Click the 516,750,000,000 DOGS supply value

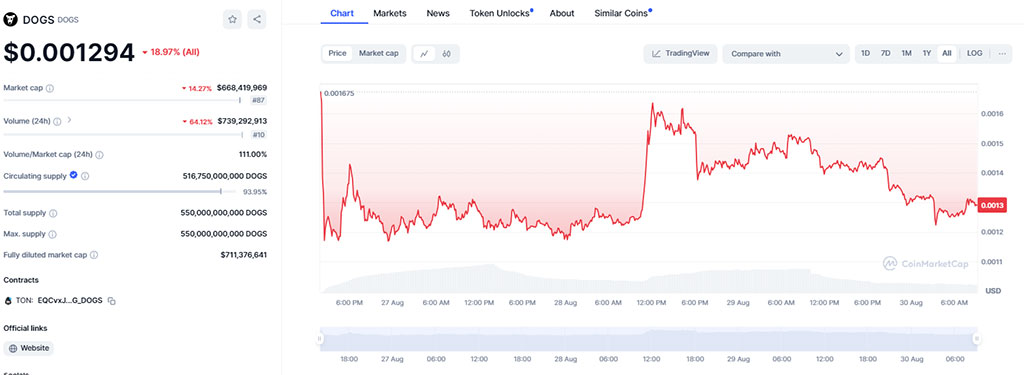tap(225, 176)
